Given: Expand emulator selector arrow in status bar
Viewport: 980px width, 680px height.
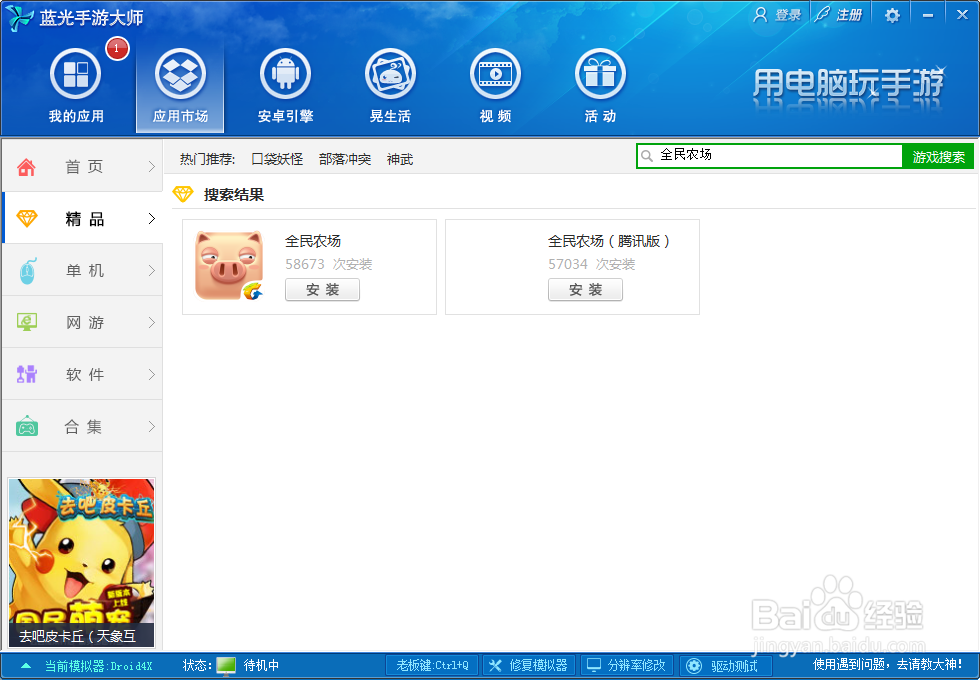Looking at the screenshot, I should point(26,666).
